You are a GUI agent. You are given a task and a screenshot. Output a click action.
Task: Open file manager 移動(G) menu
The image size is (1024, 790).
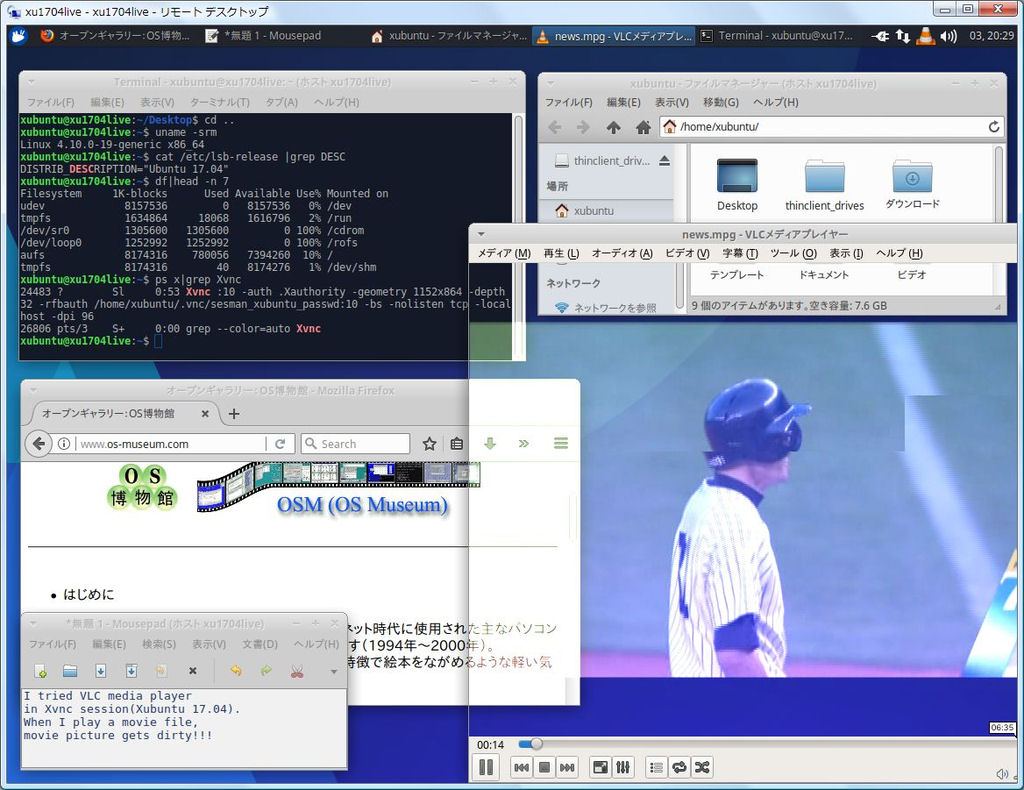721,103
